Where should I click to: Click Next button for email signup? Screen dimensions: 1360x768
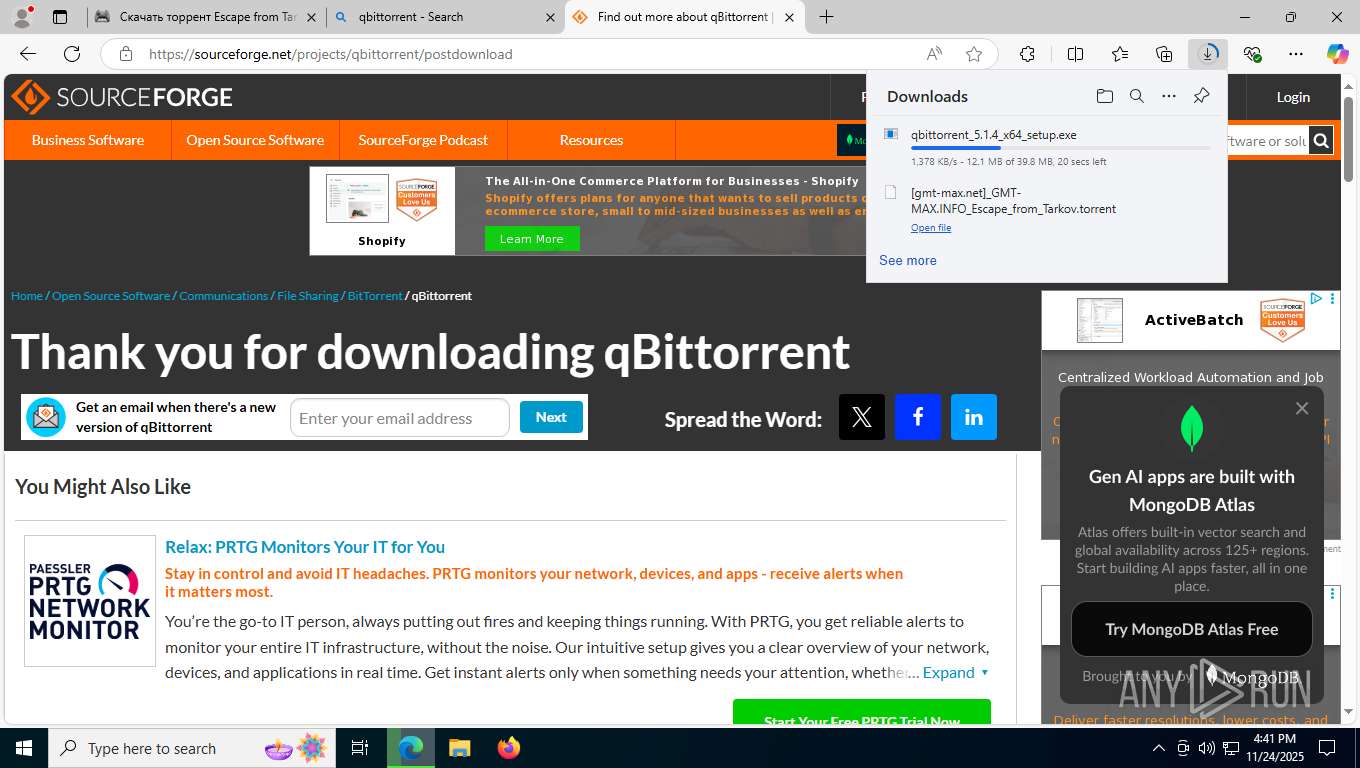tap(551, 417)
